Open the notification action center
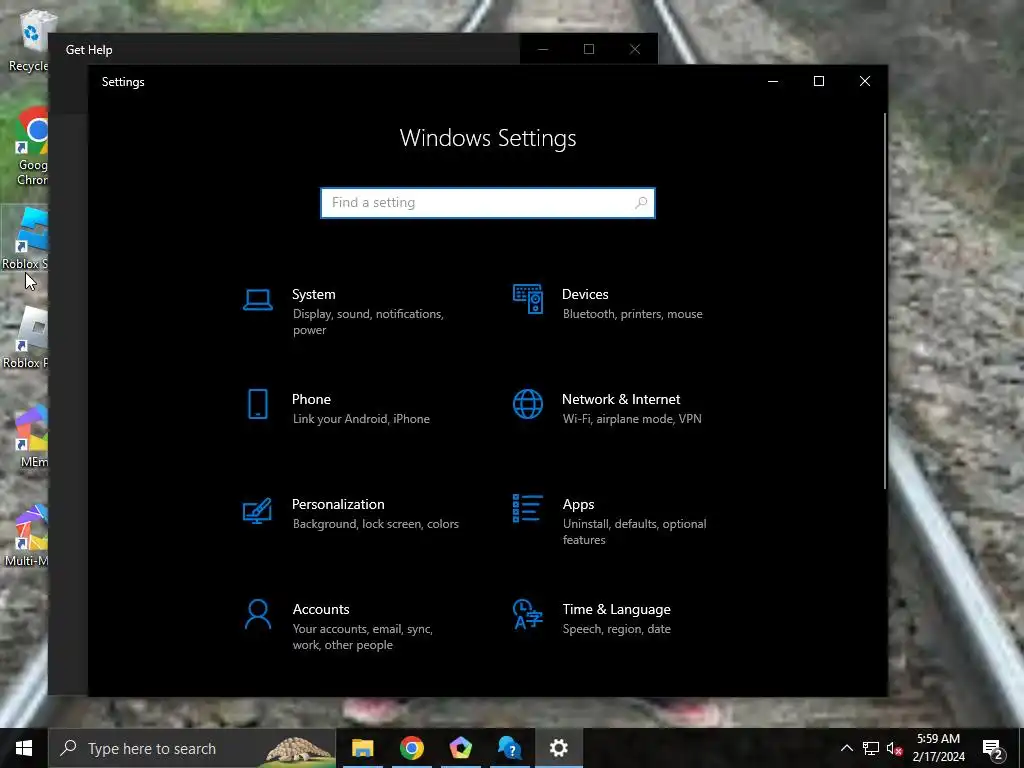This screenshot has height=768, width=1024. 993,748
